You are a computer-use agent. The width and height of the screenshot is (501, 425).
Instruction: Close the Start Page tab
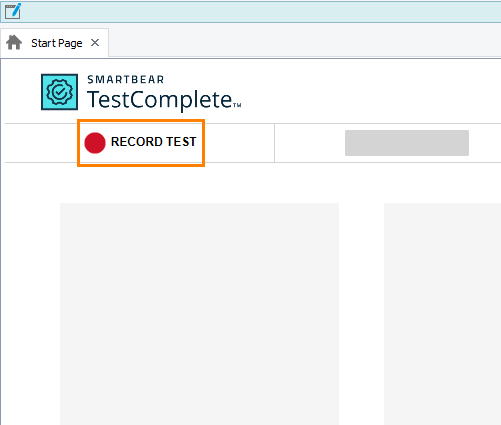click(95, 43)
